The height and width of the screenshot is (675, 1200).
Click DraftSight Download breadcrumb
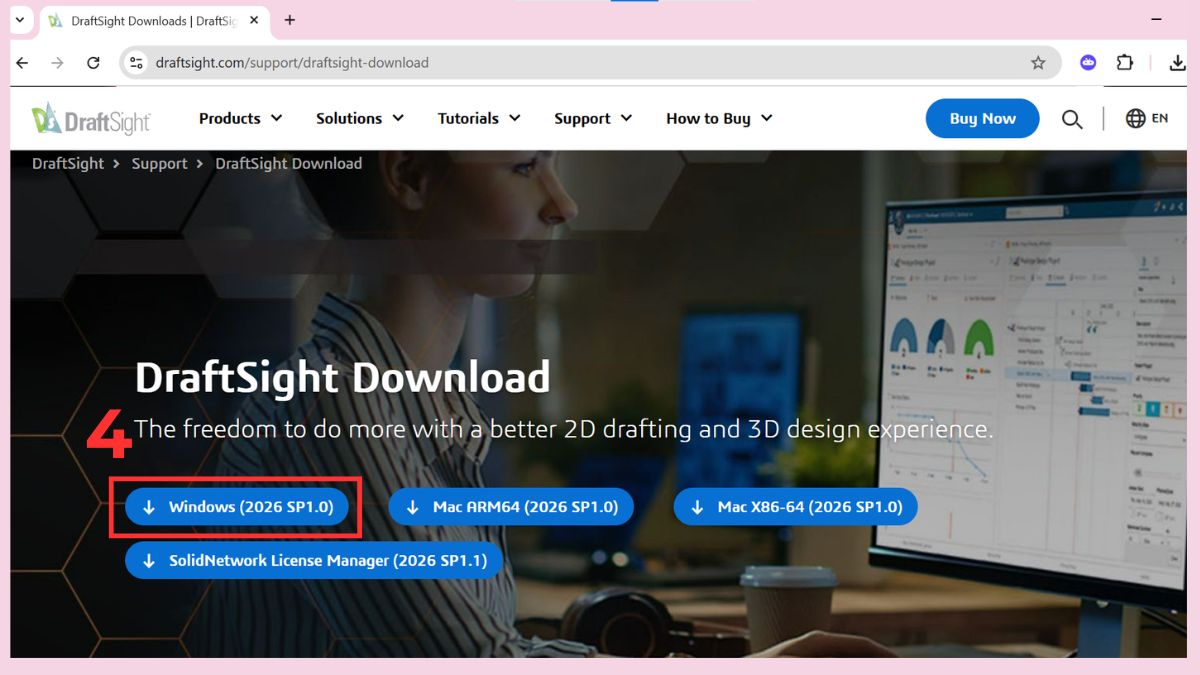(x=289, y=163)
